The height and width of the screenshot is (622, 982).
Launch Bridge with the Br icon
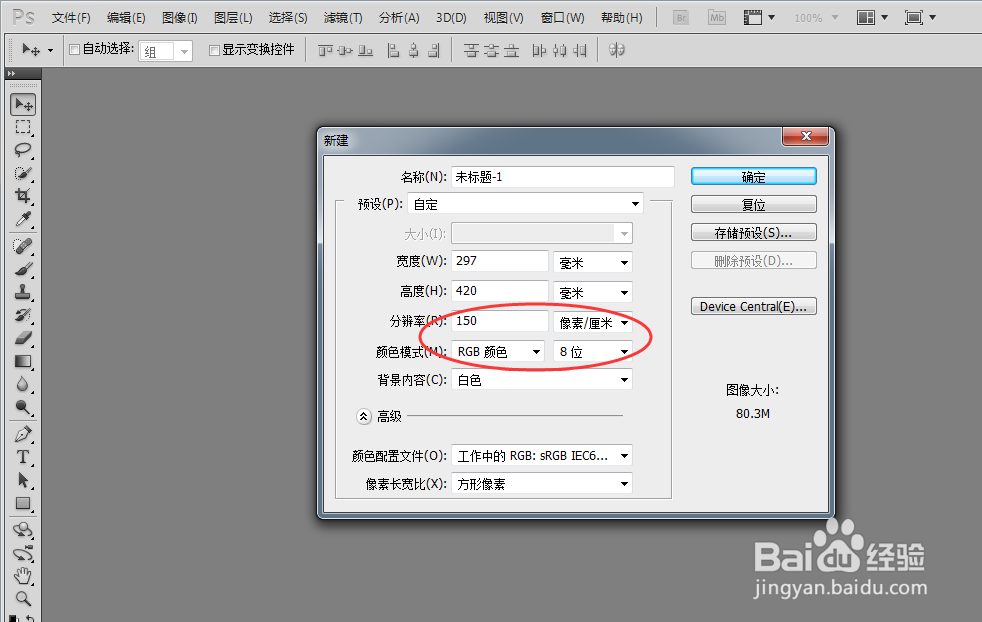tap(681, 18)
